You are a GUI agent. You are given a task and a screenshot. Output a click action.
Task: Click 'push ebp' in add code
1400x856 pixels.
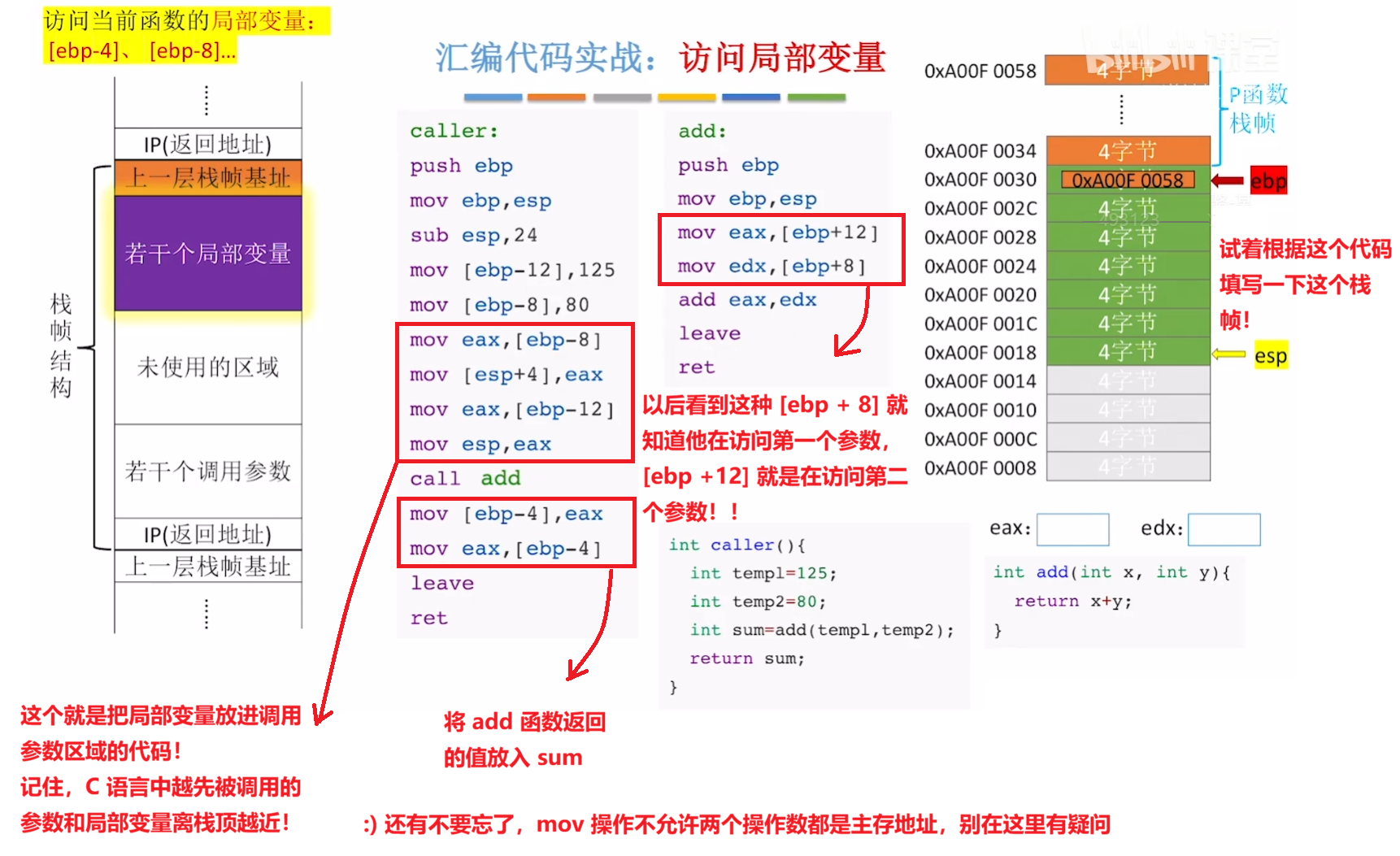click(728, 165)
